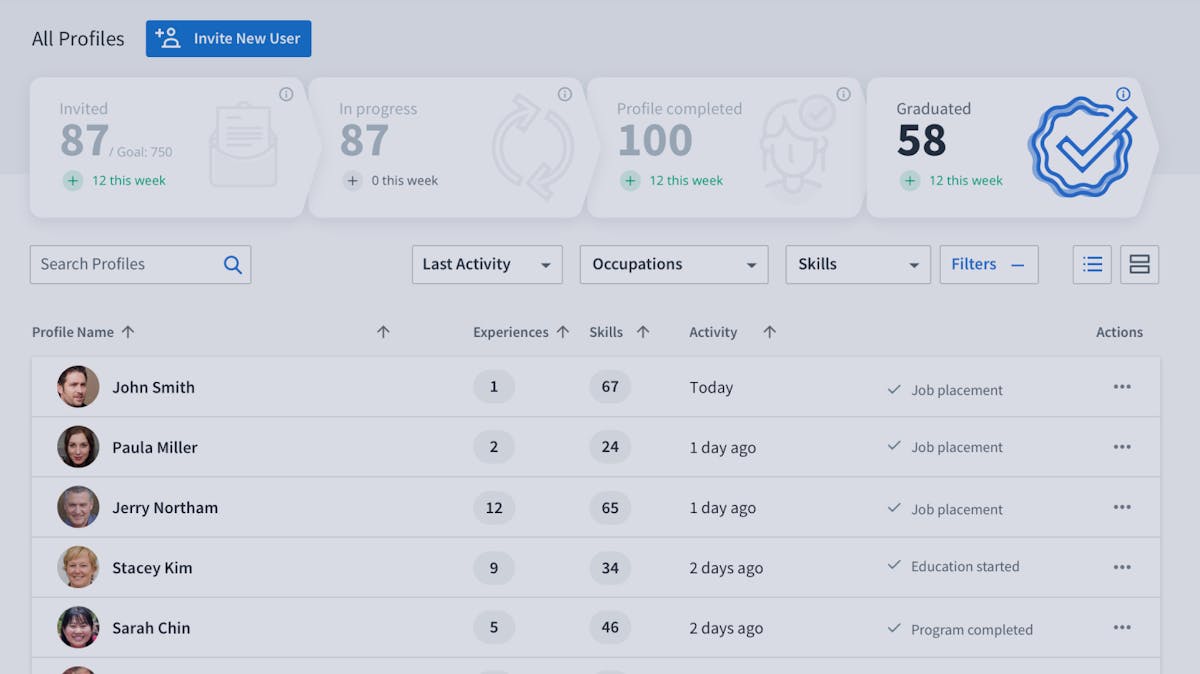Click John Smith's Job placement status

click(945, 390)
